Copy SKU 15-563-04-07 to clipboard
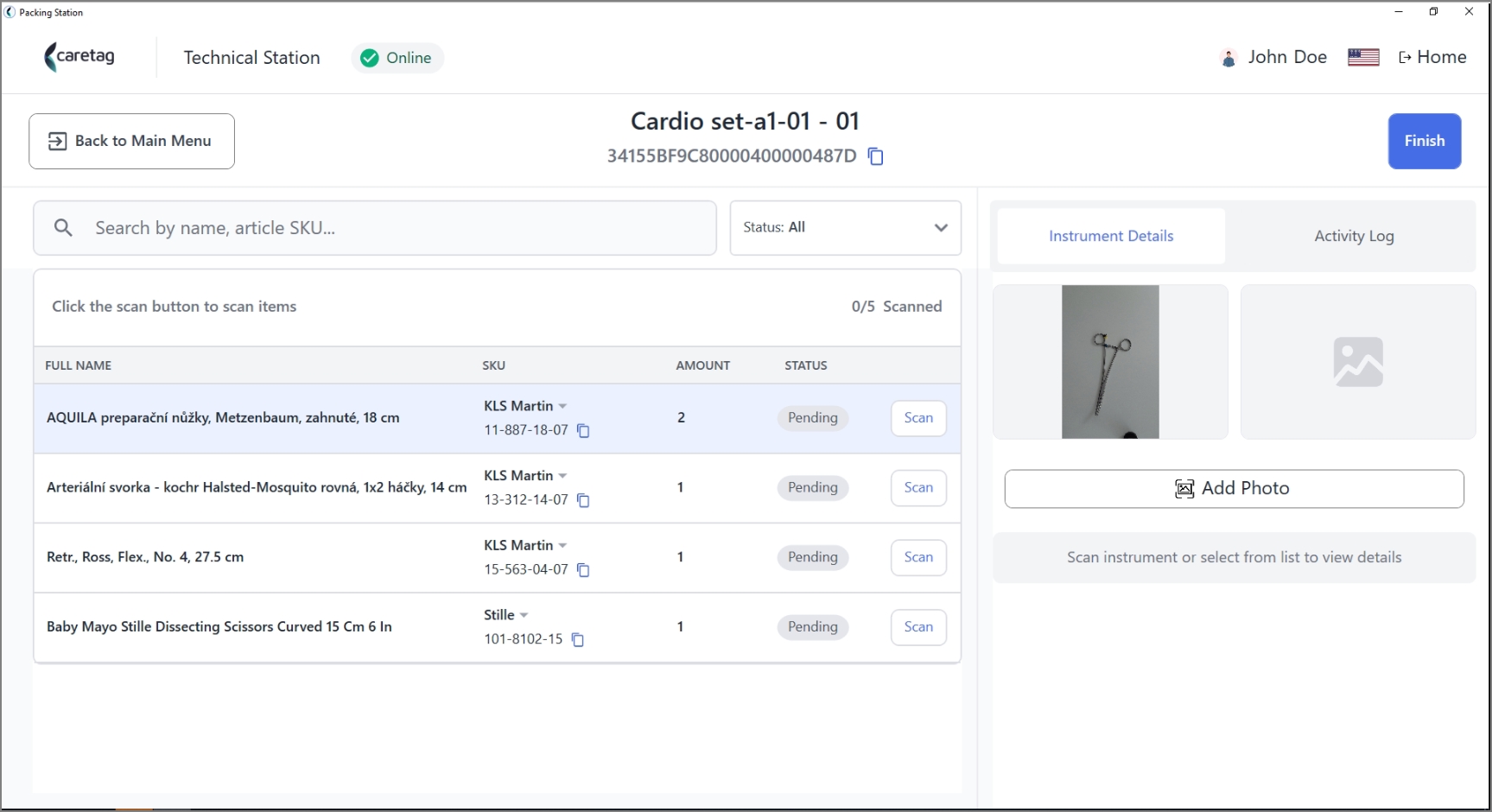This screenshot has height=812, width=1492. 583,570
